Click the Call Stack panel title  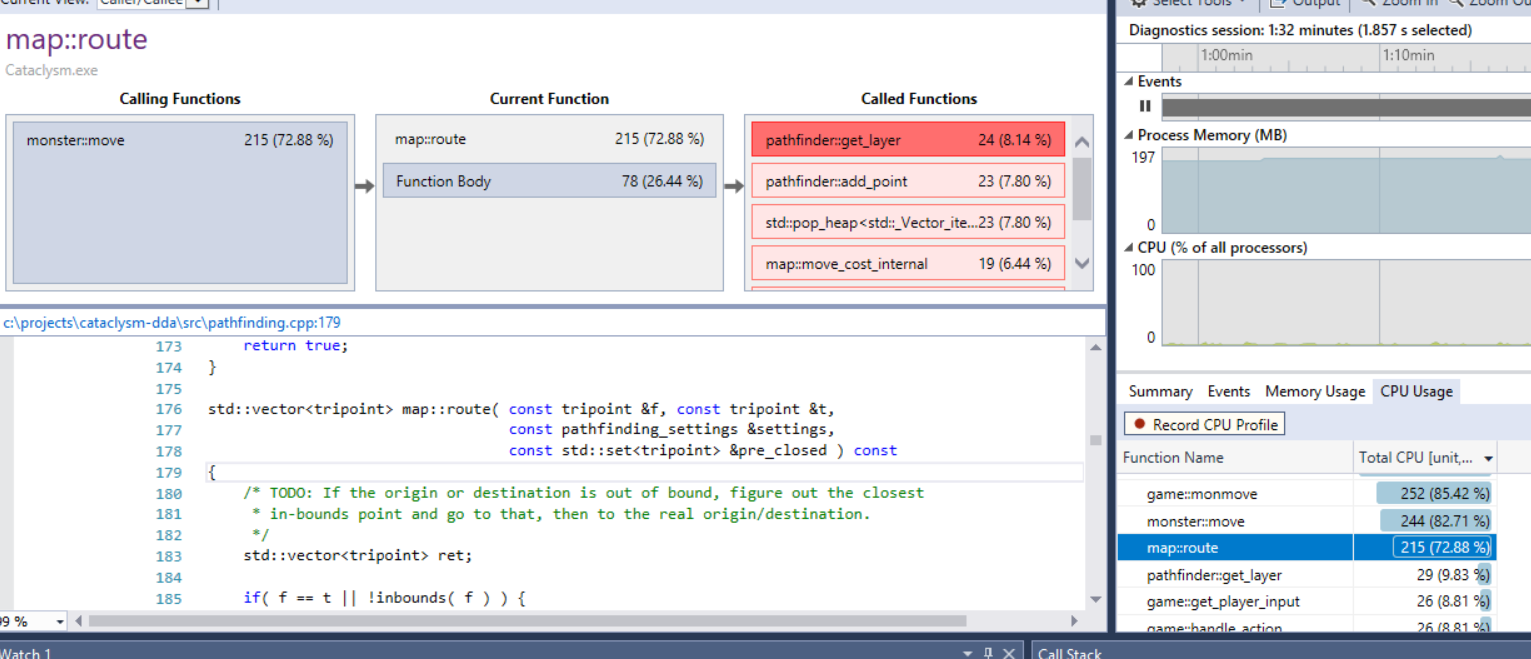pyautogui.click(x=1069, y=653)
